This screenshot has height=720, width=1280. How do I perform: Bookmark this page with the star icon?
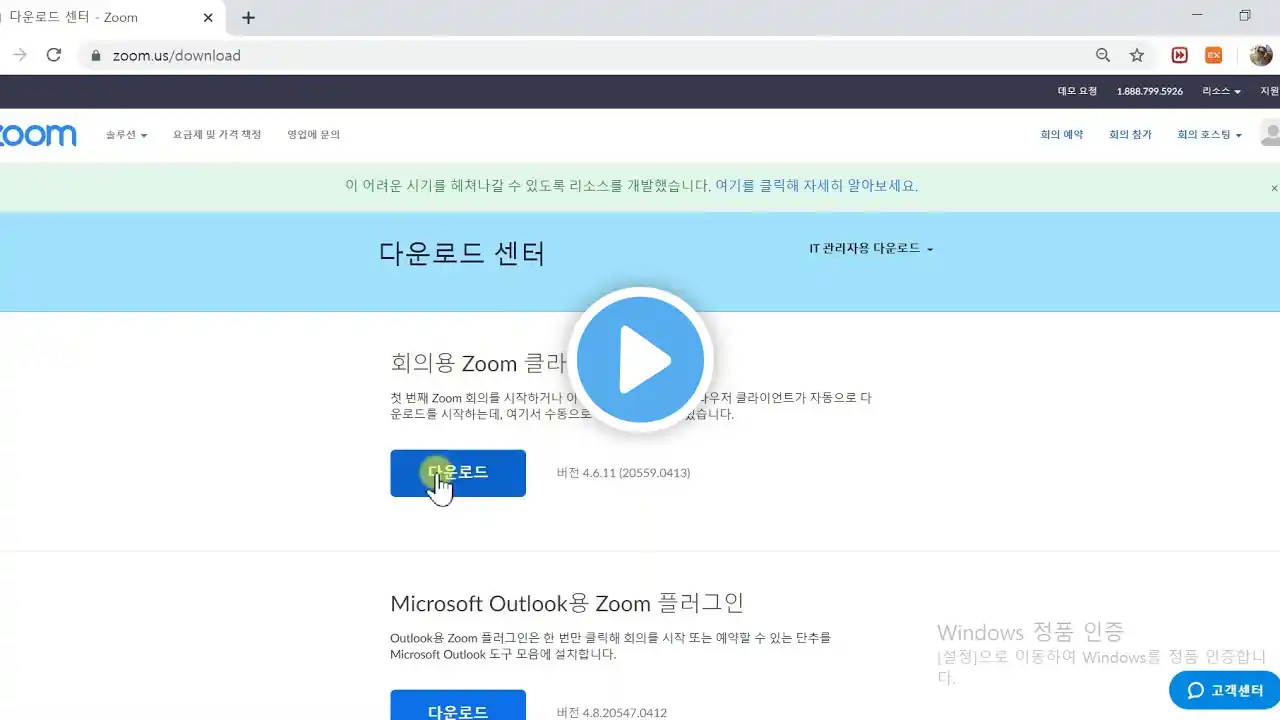(1137, 55)
